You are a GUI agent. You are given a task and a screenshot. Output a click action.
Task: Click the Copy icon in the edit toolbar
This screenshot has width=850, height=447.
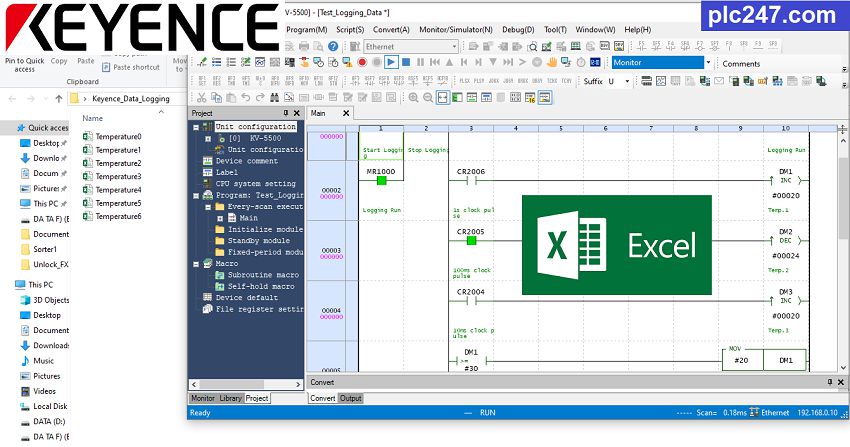(216, 98)
